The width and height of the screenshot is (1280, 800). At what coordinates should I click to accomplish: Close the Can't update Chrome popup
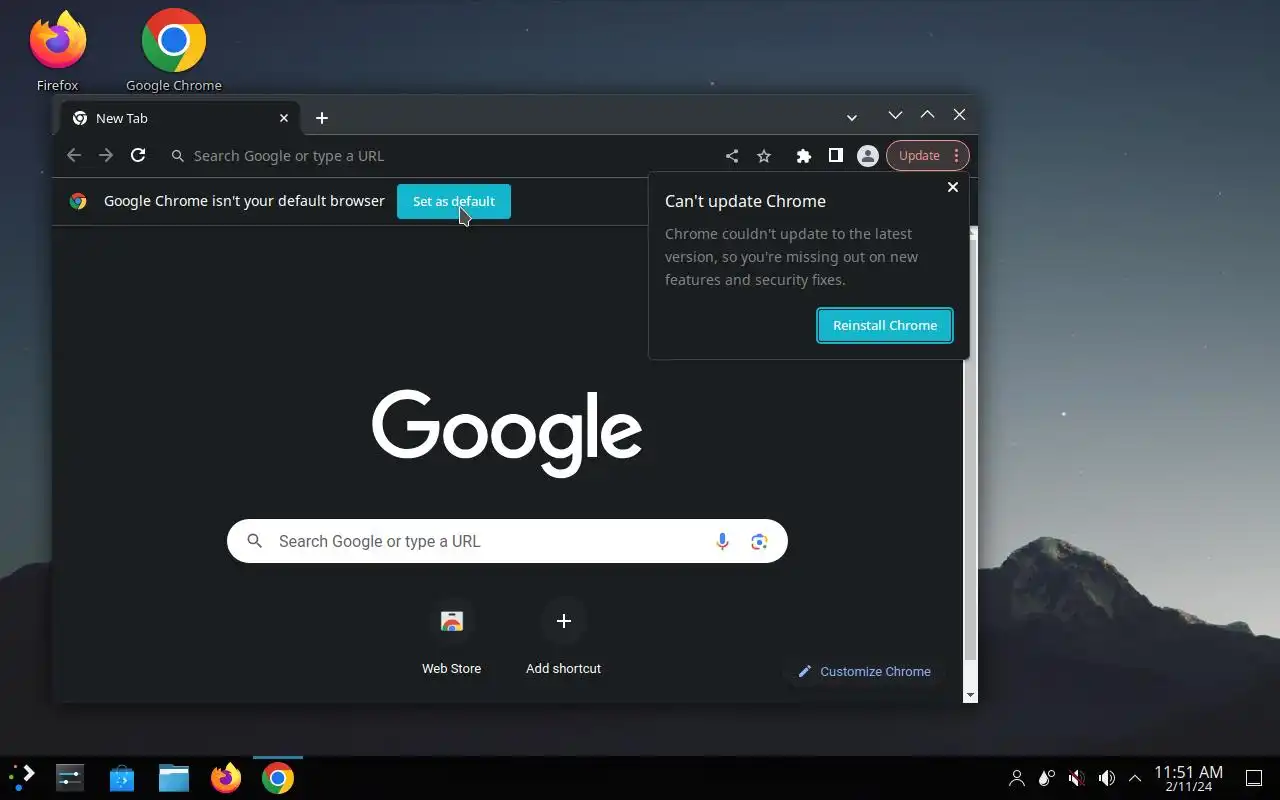(953, 187)
